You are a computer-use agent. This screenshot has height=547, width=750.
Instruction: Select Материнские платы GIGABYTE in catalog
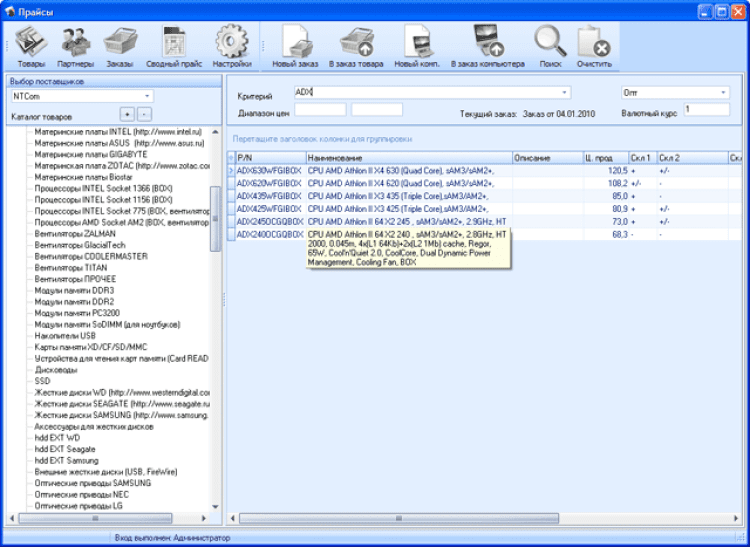click(x=91, y=154)
